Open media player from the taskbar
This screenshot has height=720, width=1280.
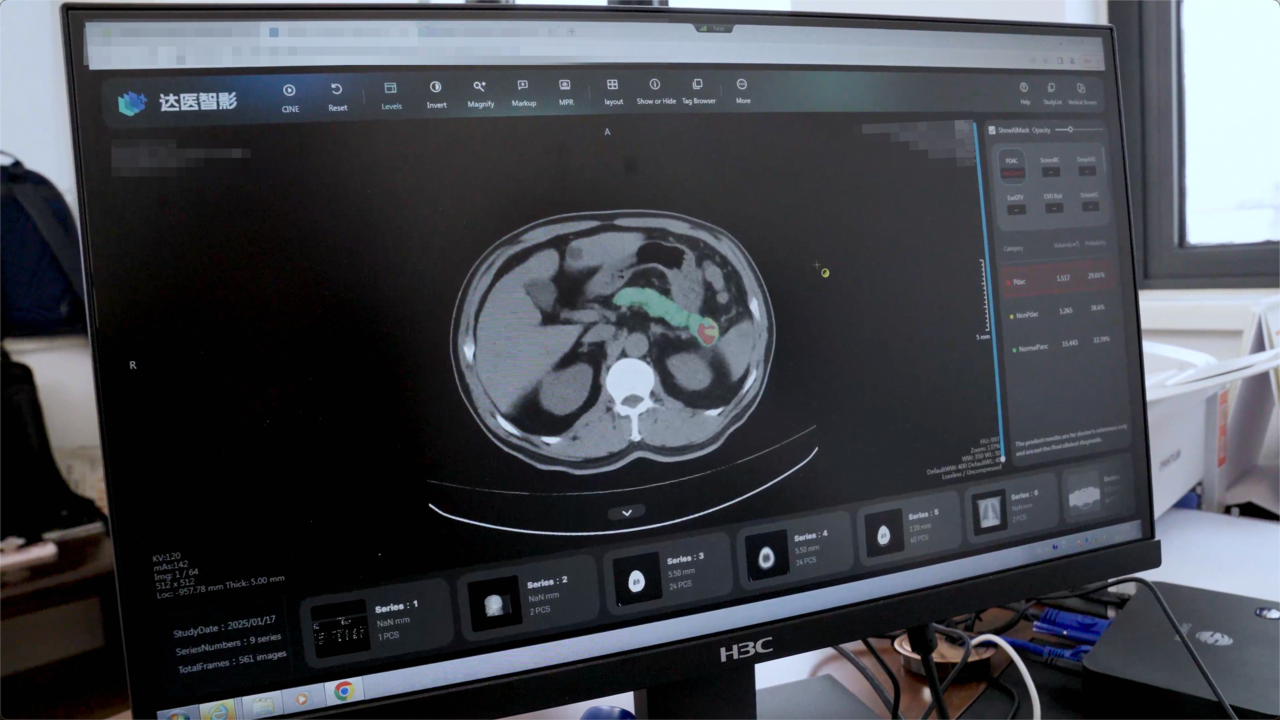[301, 698]
